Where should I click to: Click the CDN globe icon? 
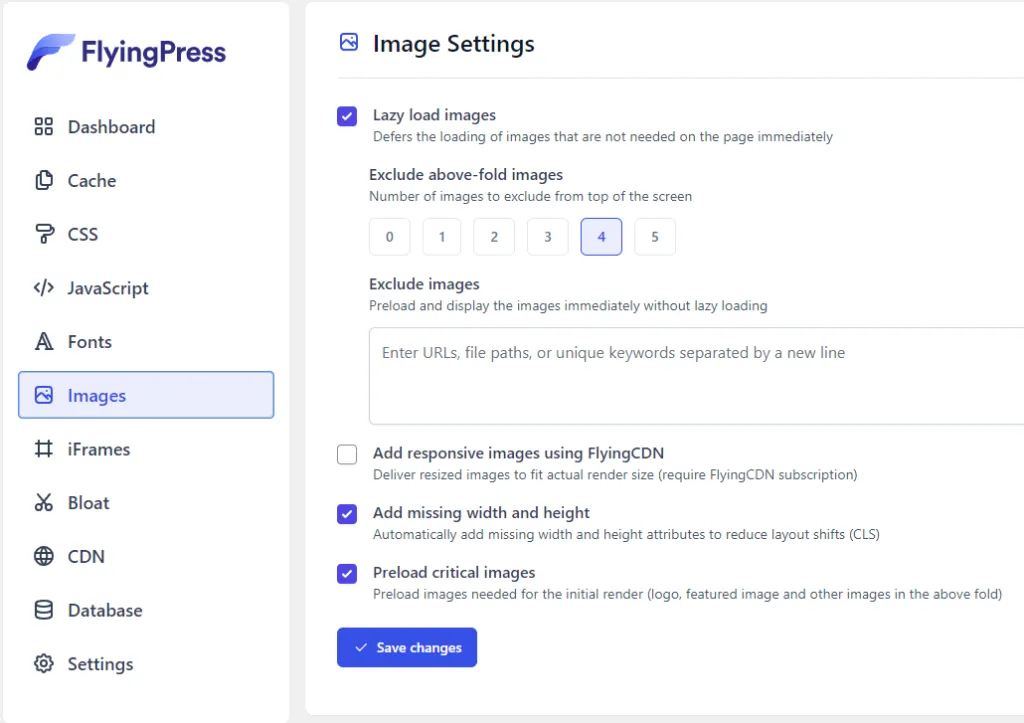point(43,557)
